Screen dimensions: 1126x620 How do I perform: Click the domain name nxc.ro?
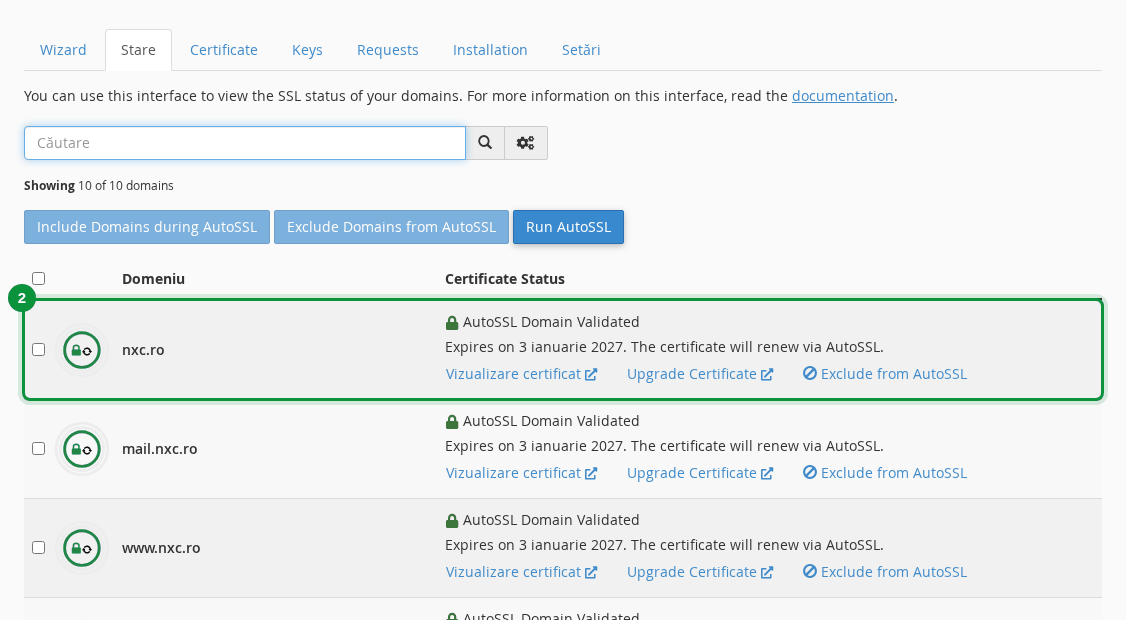coord(144,350)
